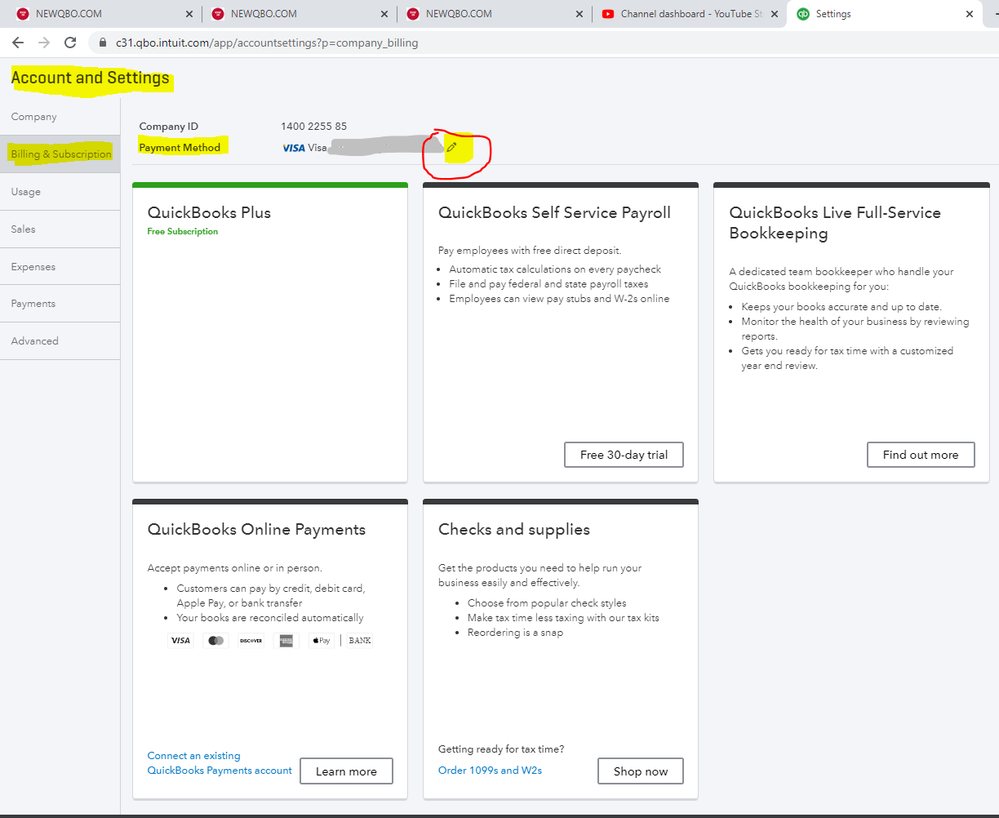
Task: Click the Checks and supplies card title
Action: (x=514, y=529)
